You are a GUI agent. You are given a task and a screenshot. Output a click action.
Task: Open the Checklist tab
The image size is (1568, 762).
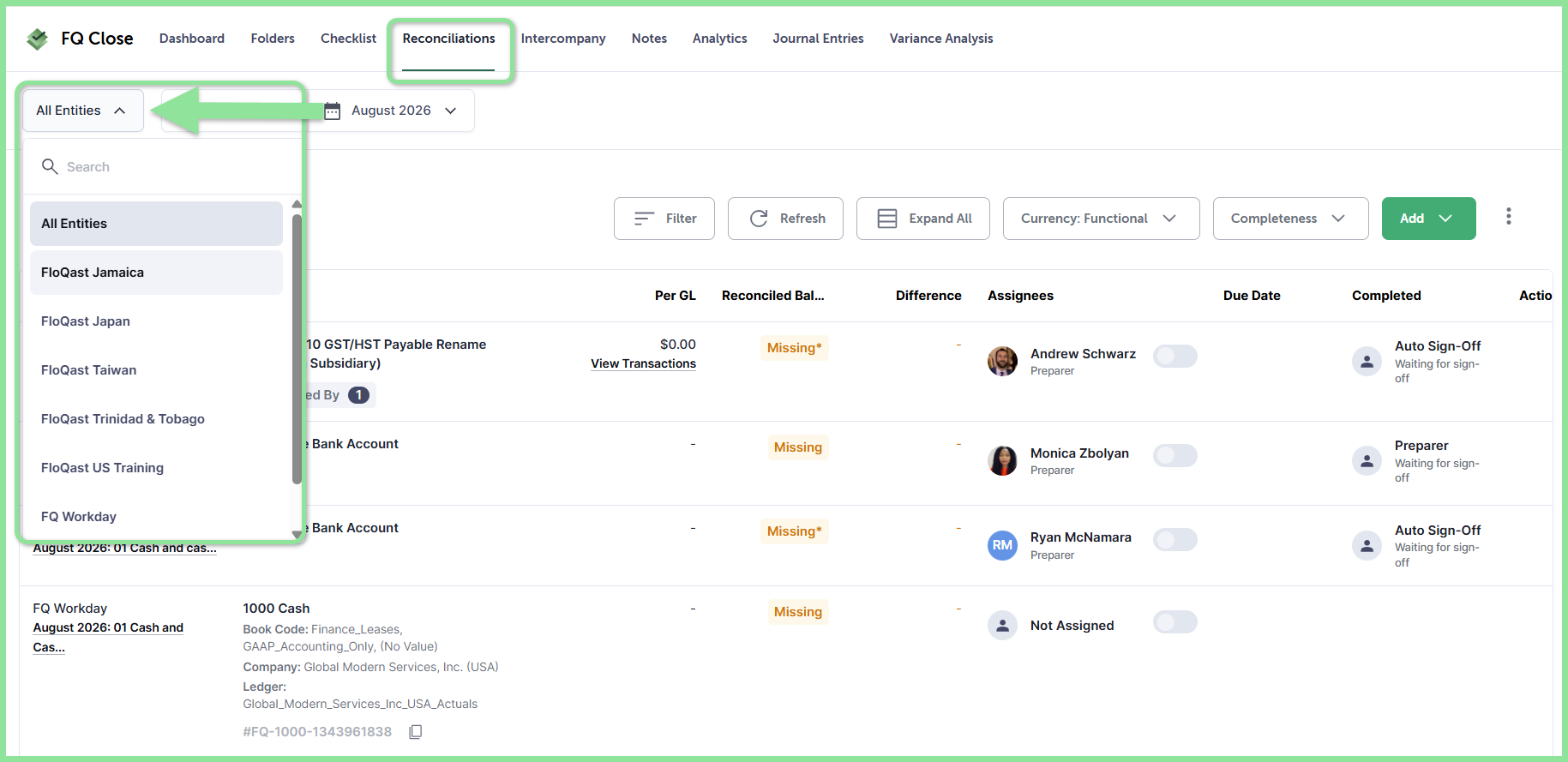pos(348,39)
